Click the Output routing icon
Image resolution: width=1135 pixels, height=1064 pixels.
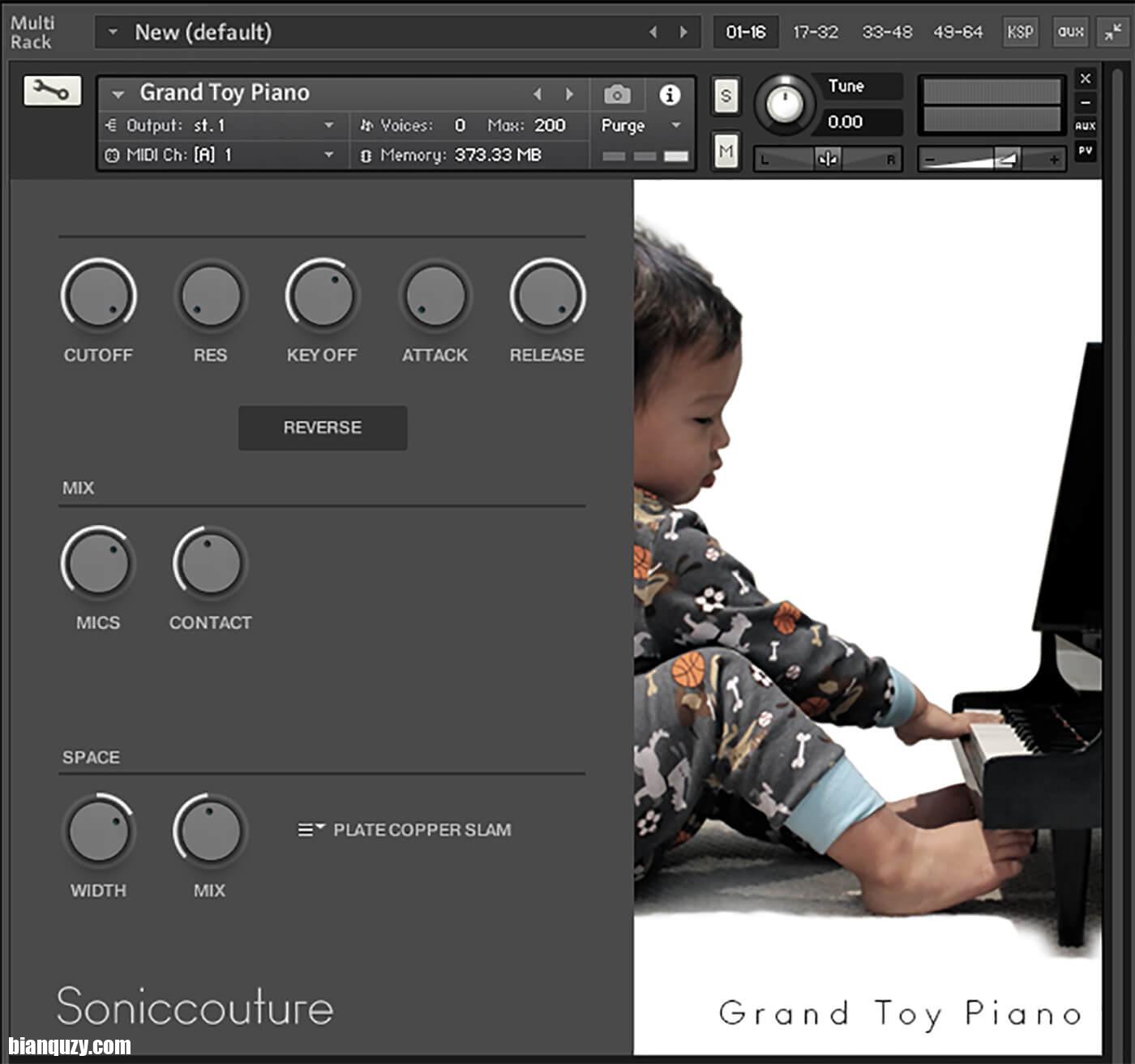click(x=112, y=126)
